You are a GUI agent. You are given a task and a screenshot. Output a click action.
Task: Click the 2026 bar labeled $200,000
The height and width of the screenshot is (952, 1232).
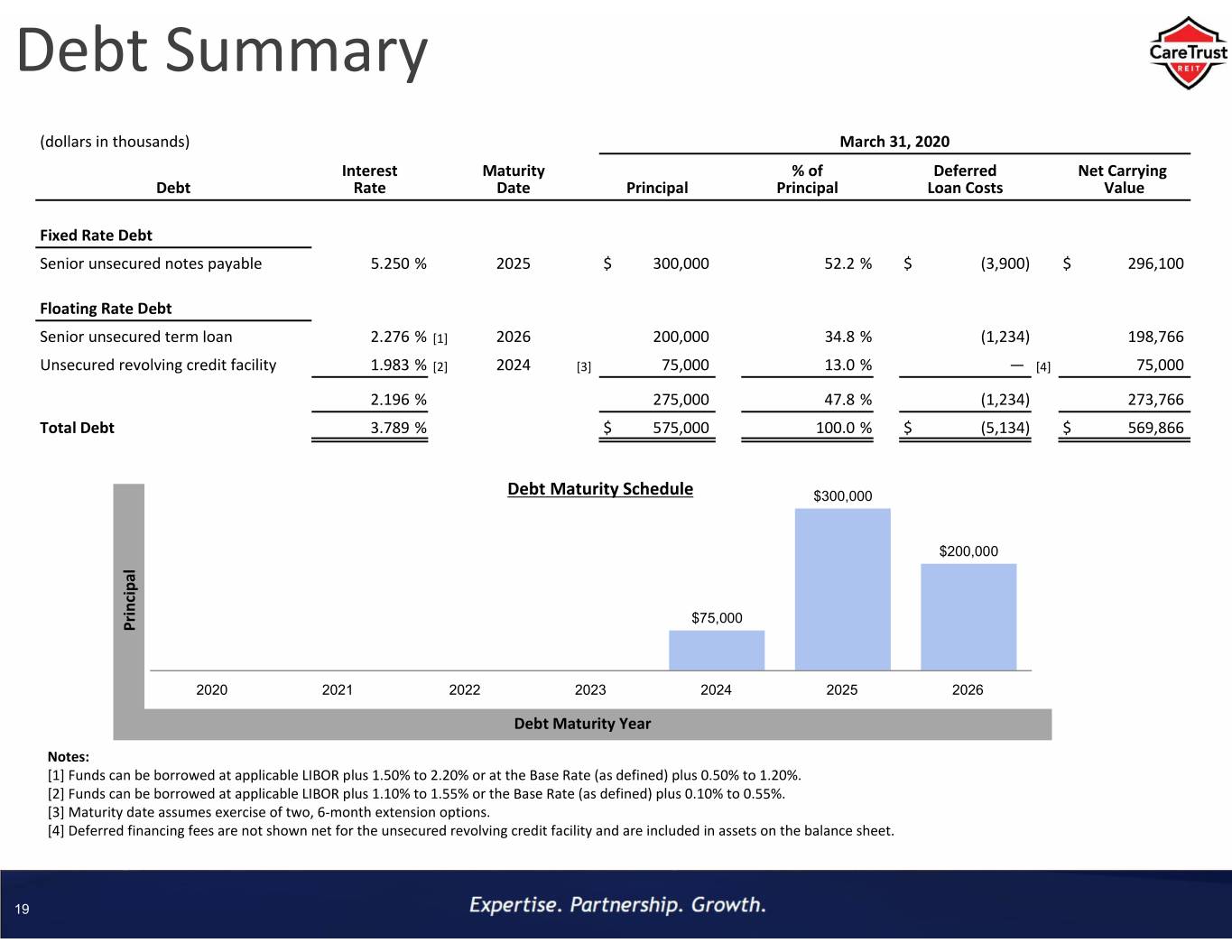click(968, 617)
